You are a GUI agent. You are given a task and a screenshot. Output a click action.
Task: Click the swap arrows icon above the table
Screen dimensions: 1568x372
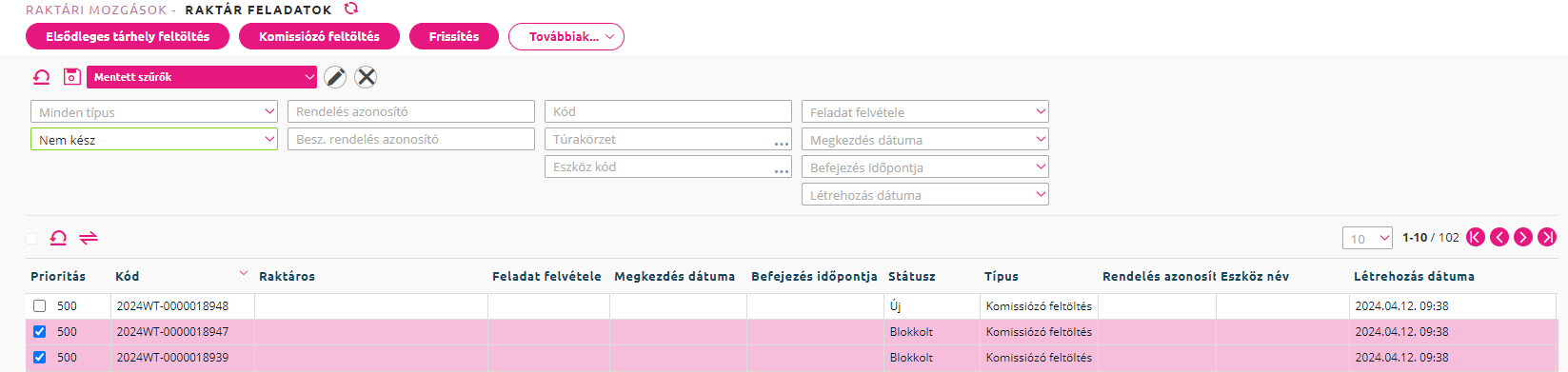tap(89, 238)
